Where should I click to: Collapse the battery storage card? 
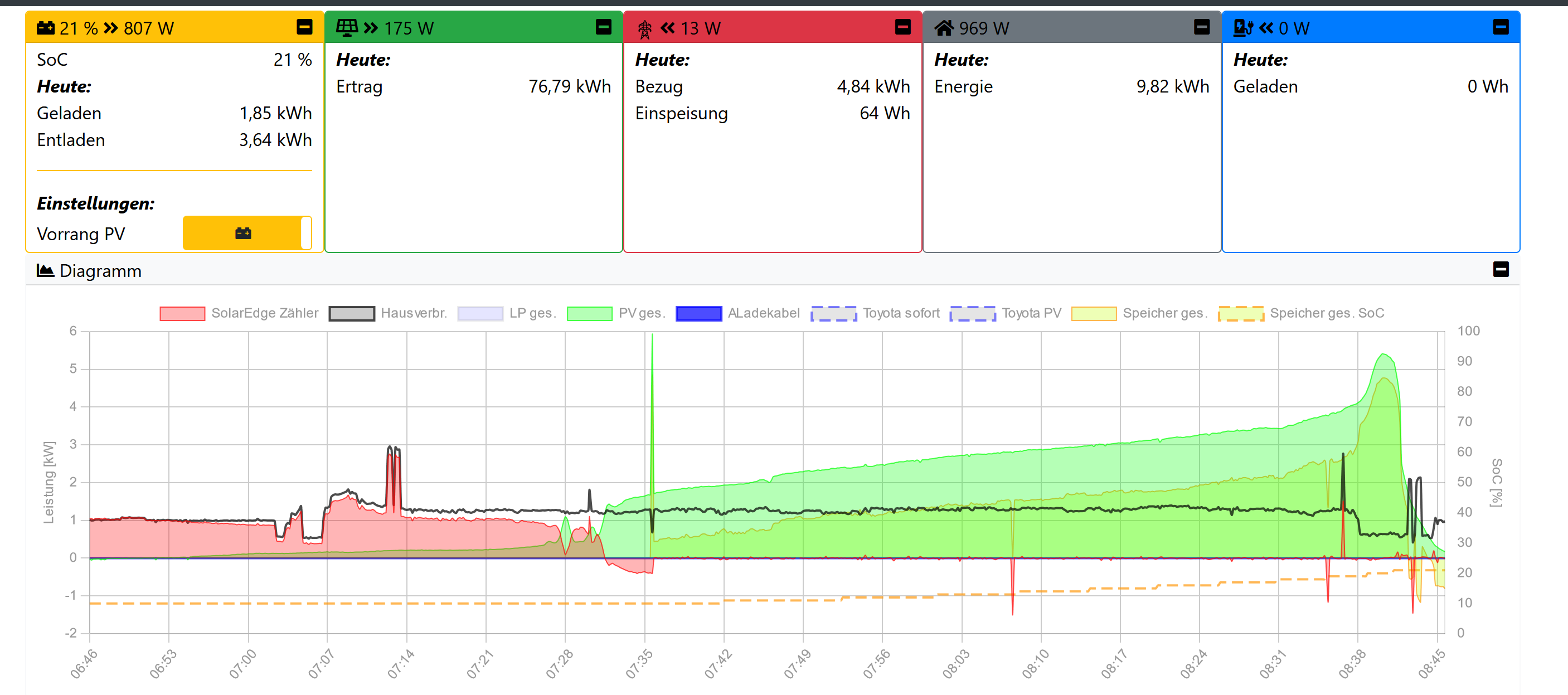pyautogui.click(x=304, y=27)
